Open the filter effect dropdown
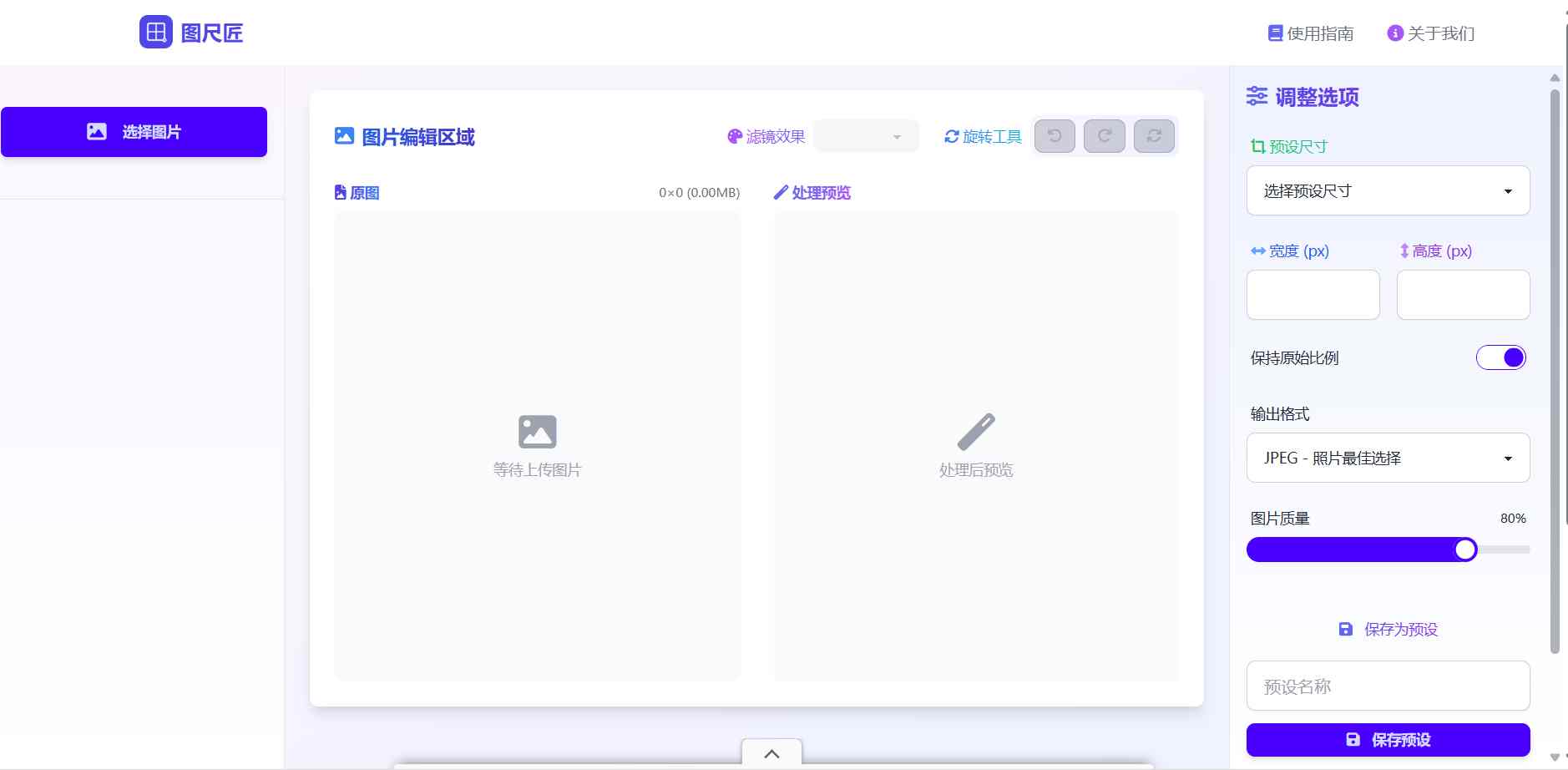 [x=865, y=135]
